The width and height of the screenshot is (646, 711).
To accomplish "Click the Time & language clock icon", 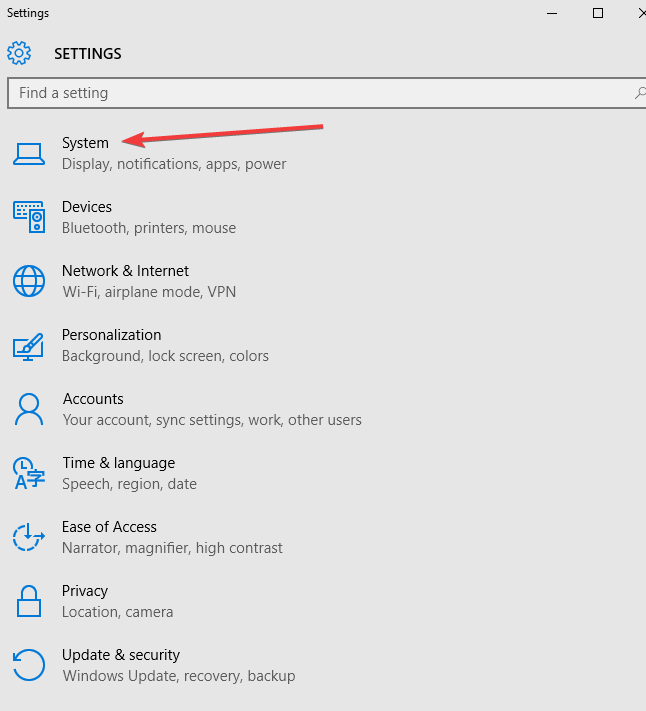I will (29, 473).
